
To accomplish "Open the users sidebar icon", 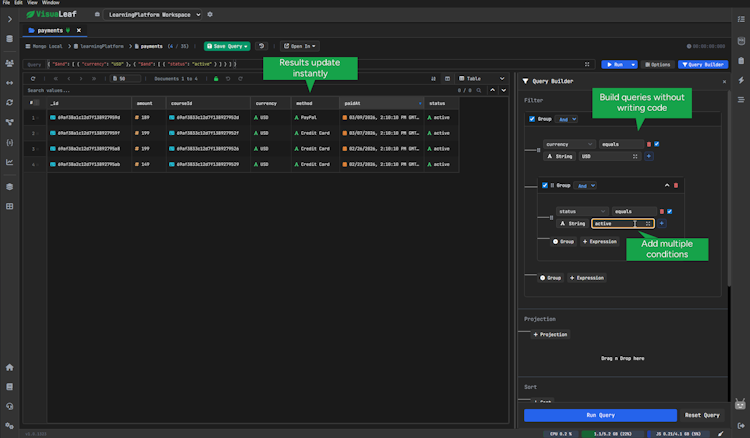I will 10,63.
